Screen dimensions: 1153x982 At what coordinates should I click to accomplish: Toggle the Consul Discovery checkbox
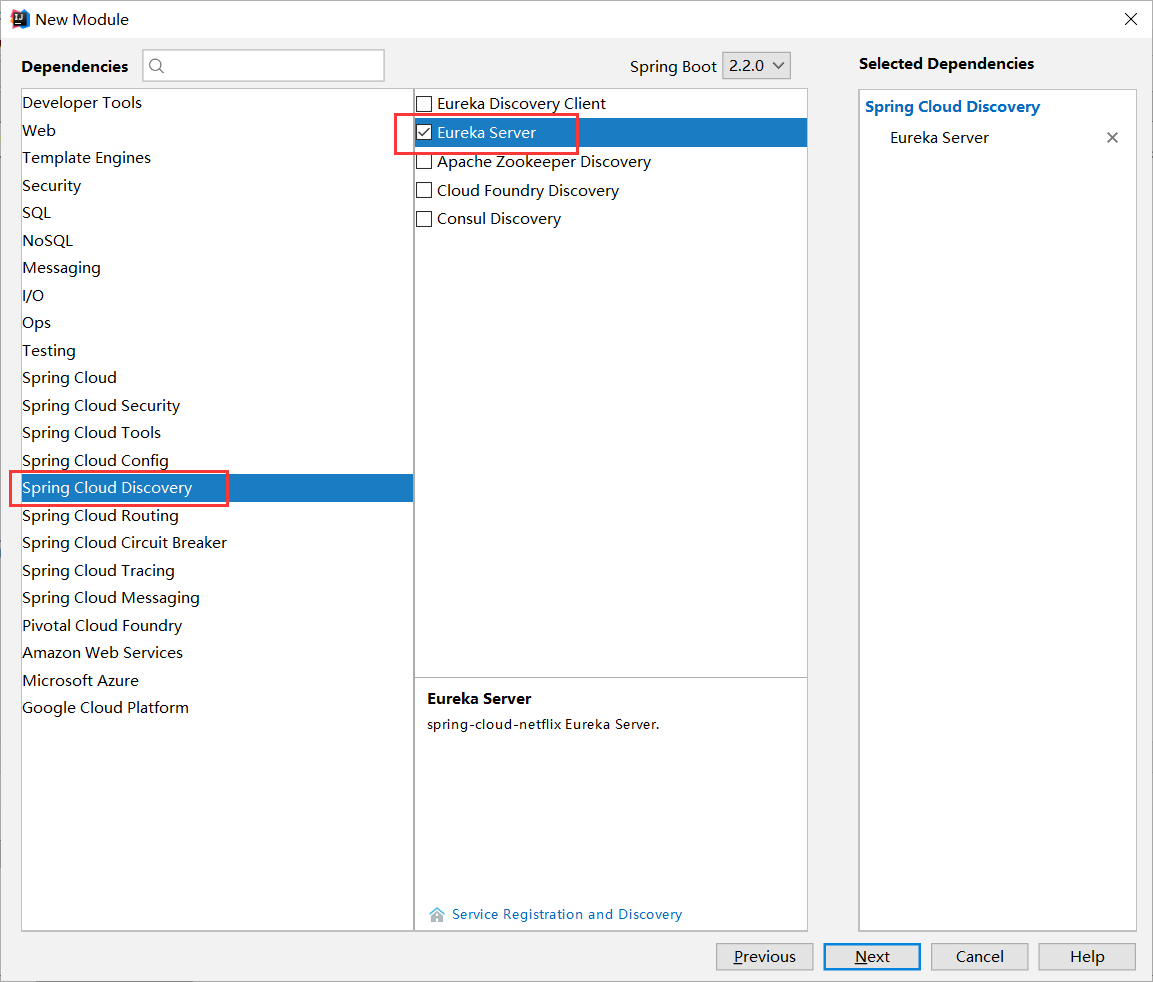coord(424,219)
